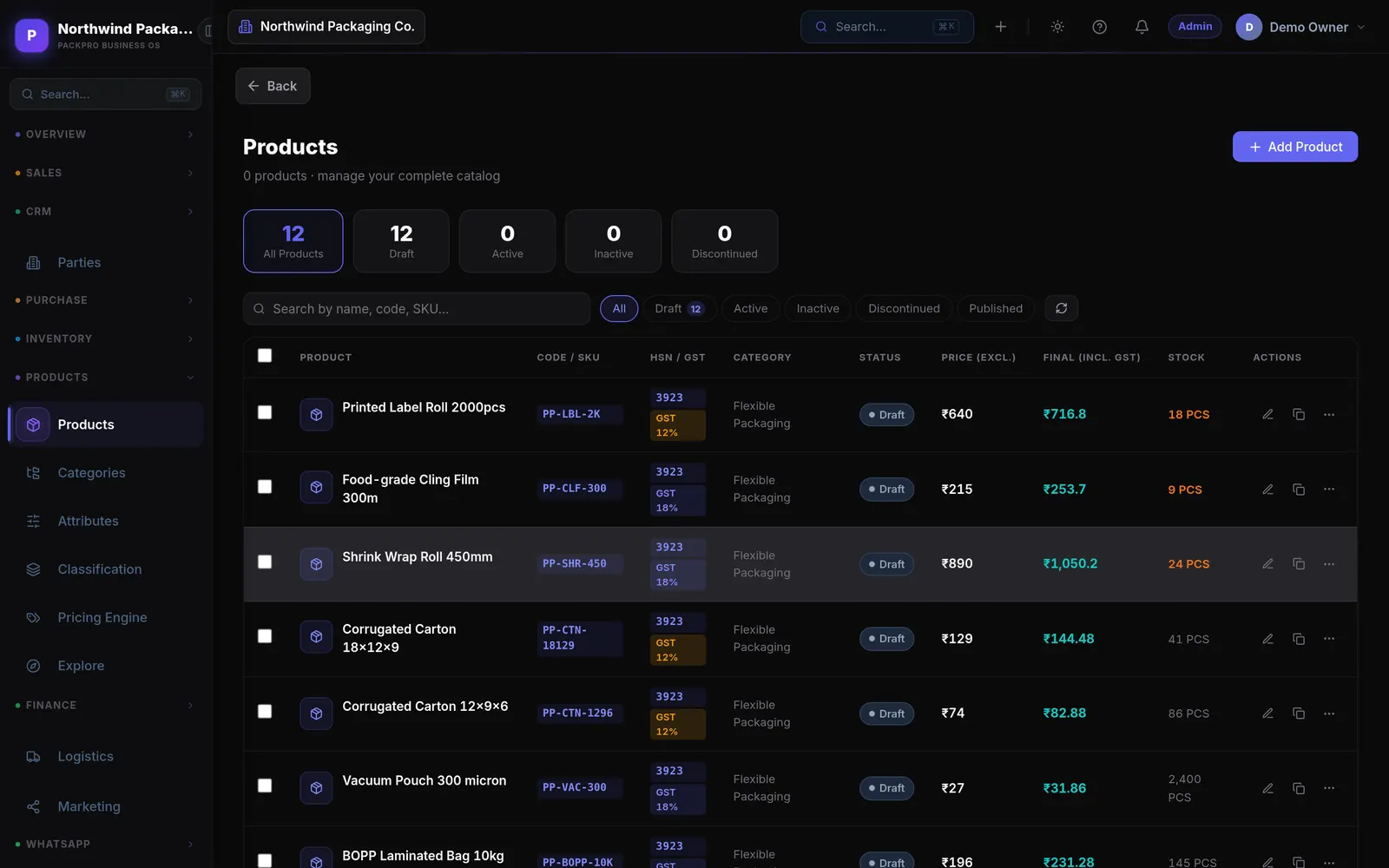Check the select-all checkbox in table header
This screenshot has width=1389, height=868.
click(265, 356)
